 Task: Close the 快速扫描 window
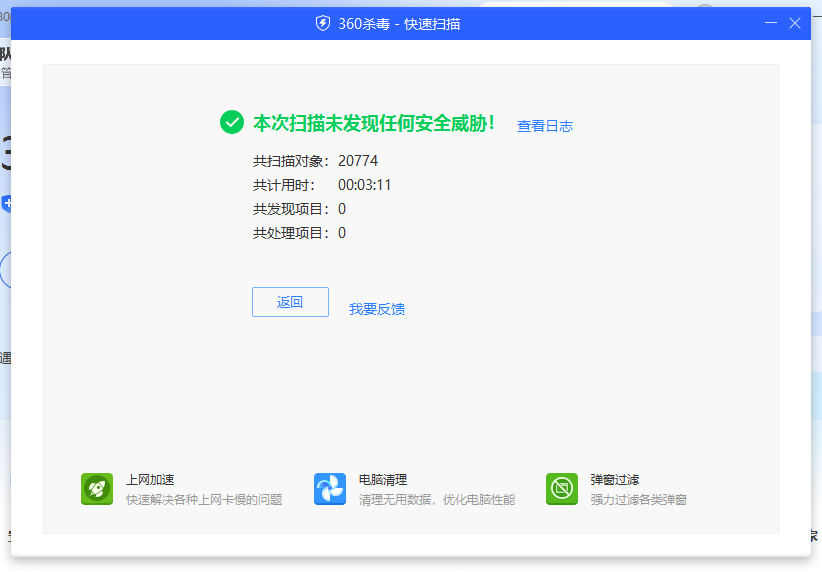point(795,23)
